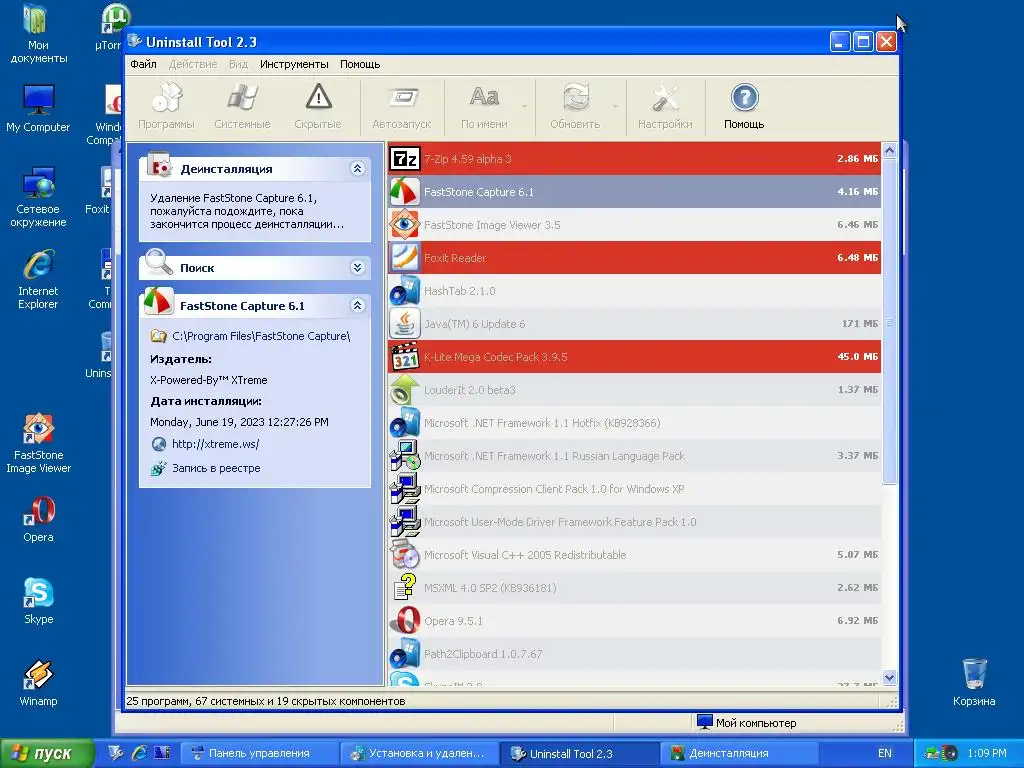Select the MSXML 4.0 SP2 icon
1024x768 pixels.
pos(405,588)
